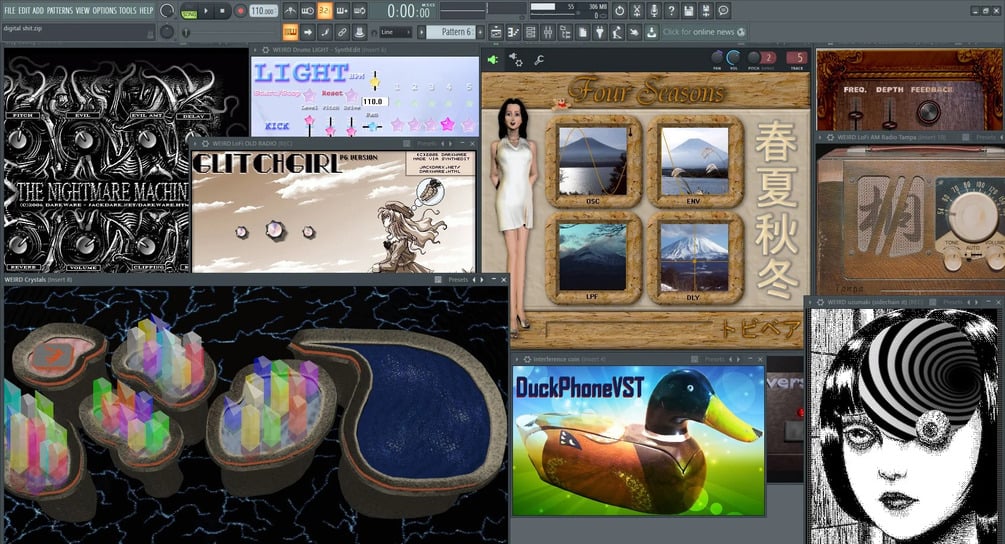The height and width of the screenshot is (544, 1005).
Task: Open the TOOLS menu
Action: tap(128, 11)
